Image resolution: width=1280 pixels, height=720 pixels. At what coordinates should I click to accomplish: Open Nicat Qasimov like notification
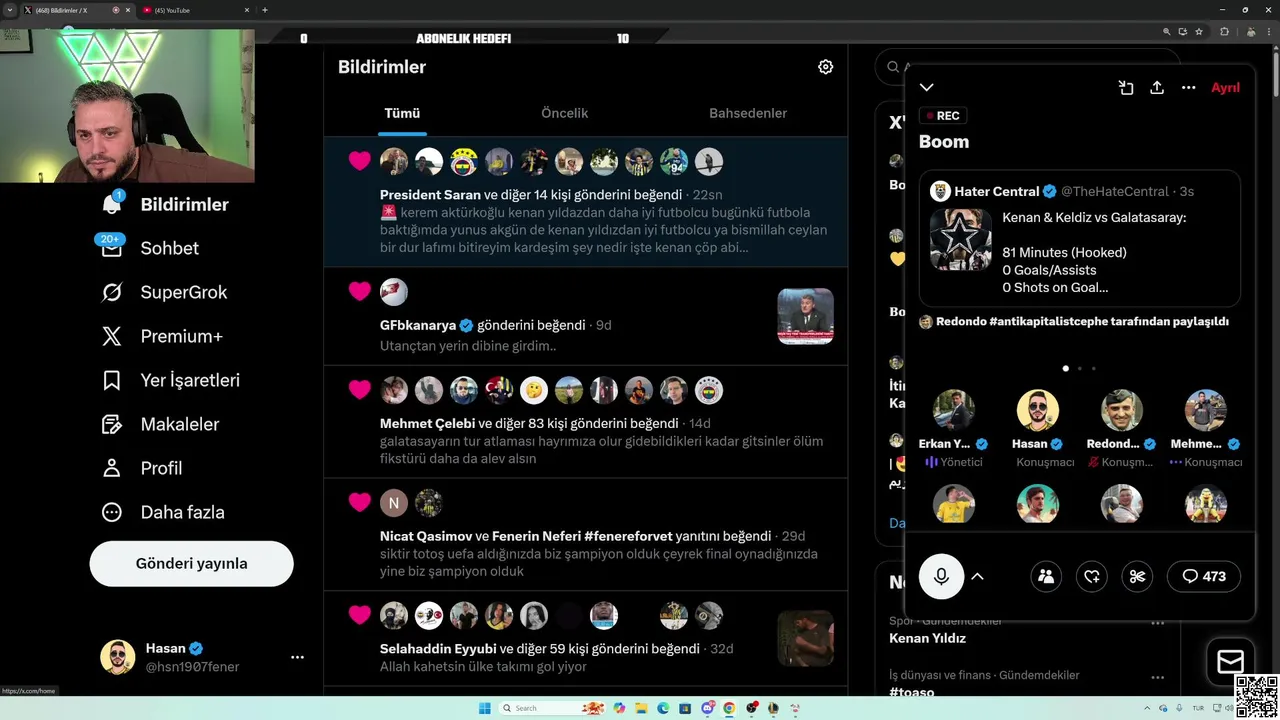click(x=585, y=535)
